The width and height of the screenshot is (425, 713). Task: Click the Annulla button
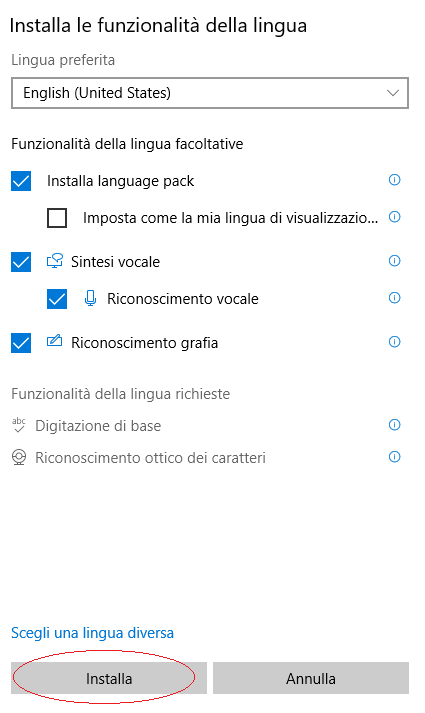coord(311,678)
